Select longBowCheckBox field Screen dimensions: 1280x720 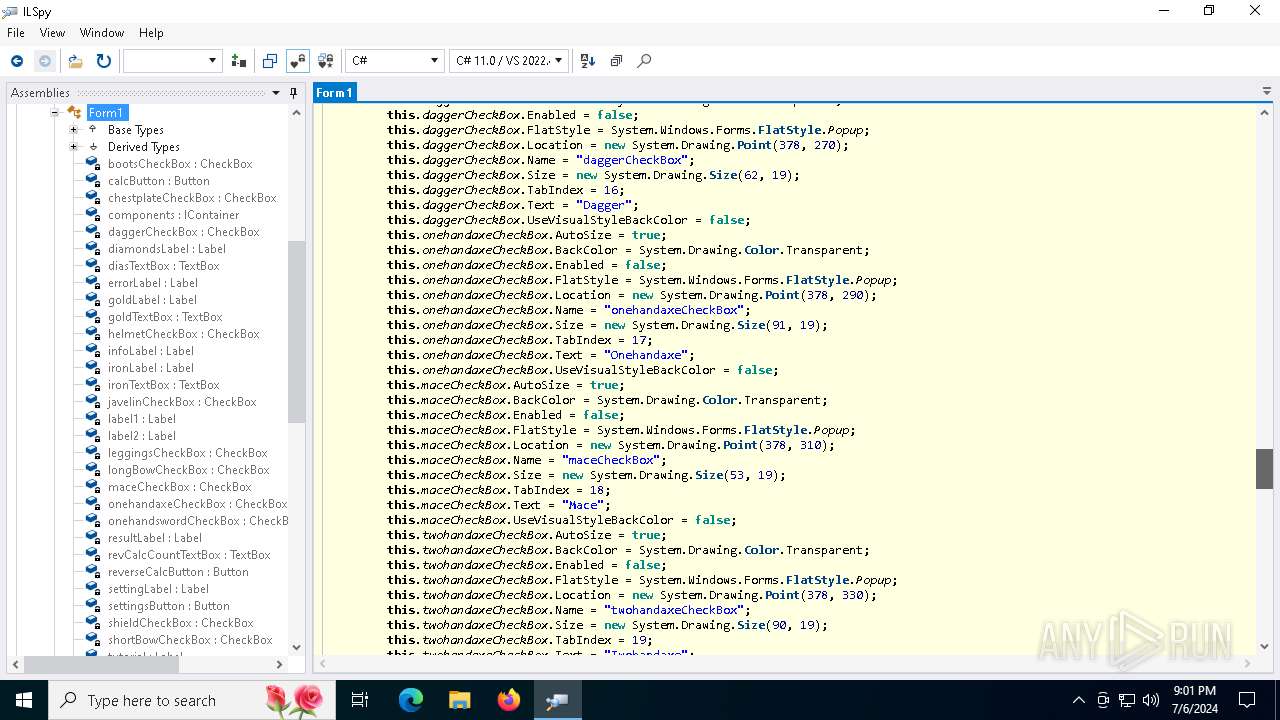(189, 470)
